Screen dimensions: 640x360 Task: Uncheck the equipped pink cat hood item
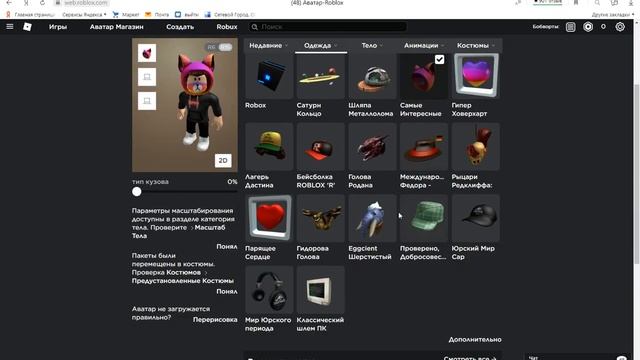pyautogui.click(x=439, y=60)
